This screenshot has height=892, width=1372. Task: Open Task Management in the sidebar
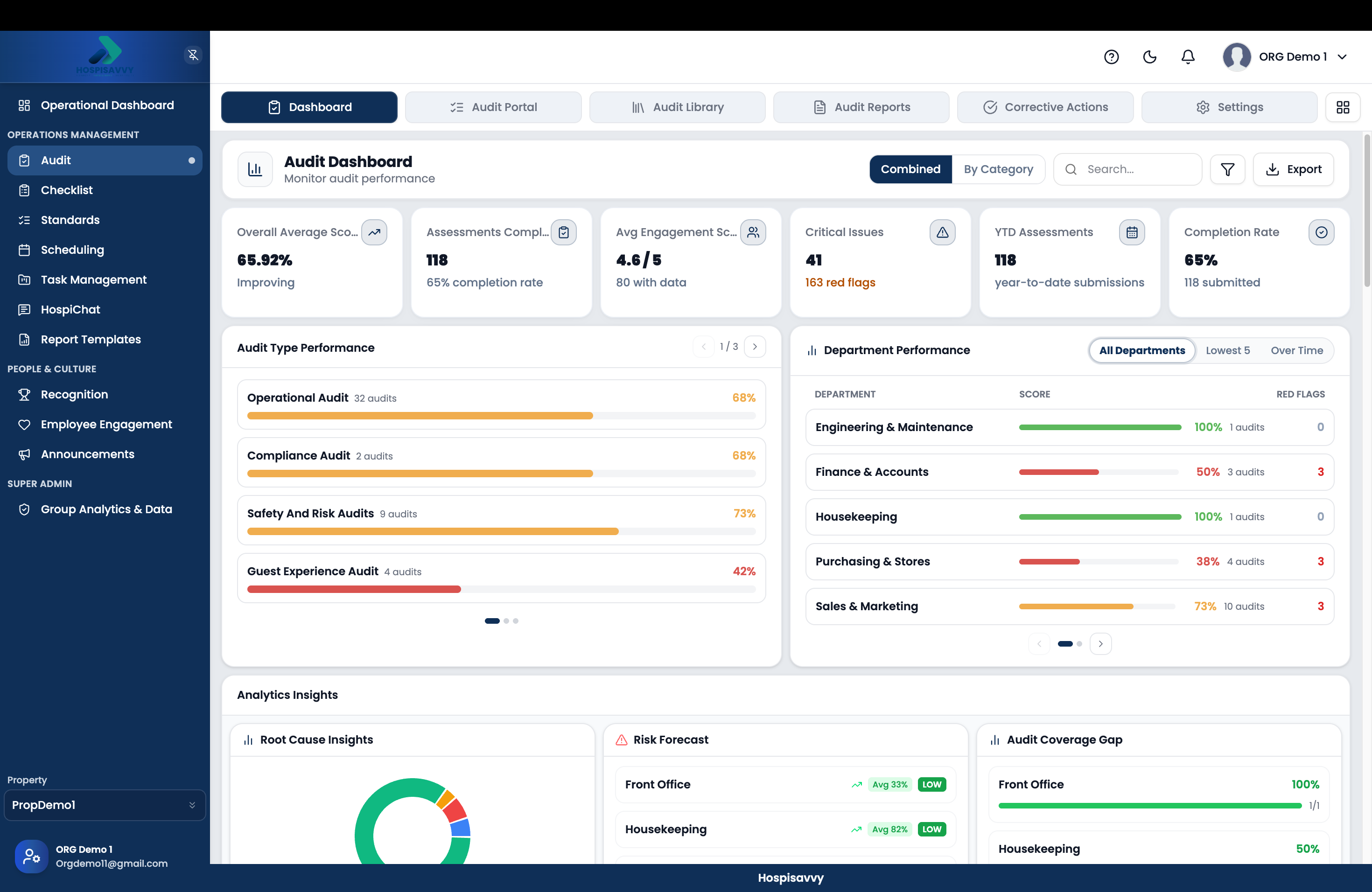(105, 280)
